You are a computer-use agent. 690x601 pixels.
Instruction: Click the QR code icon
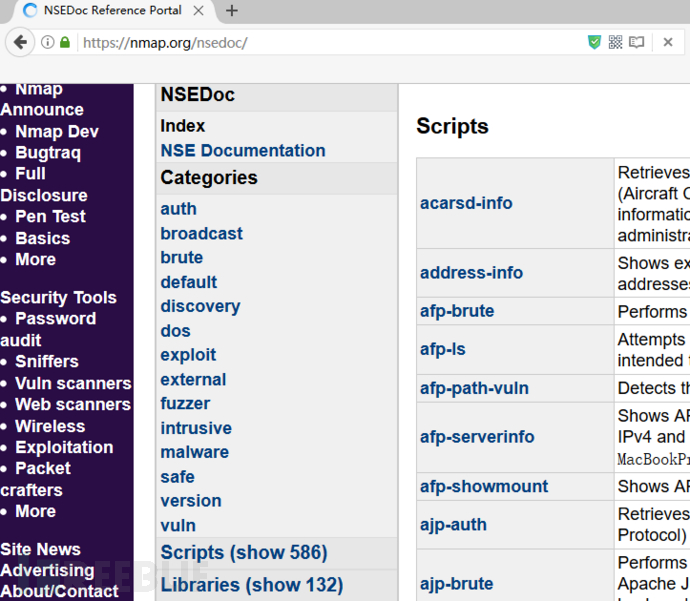click(x=615, y=43)
